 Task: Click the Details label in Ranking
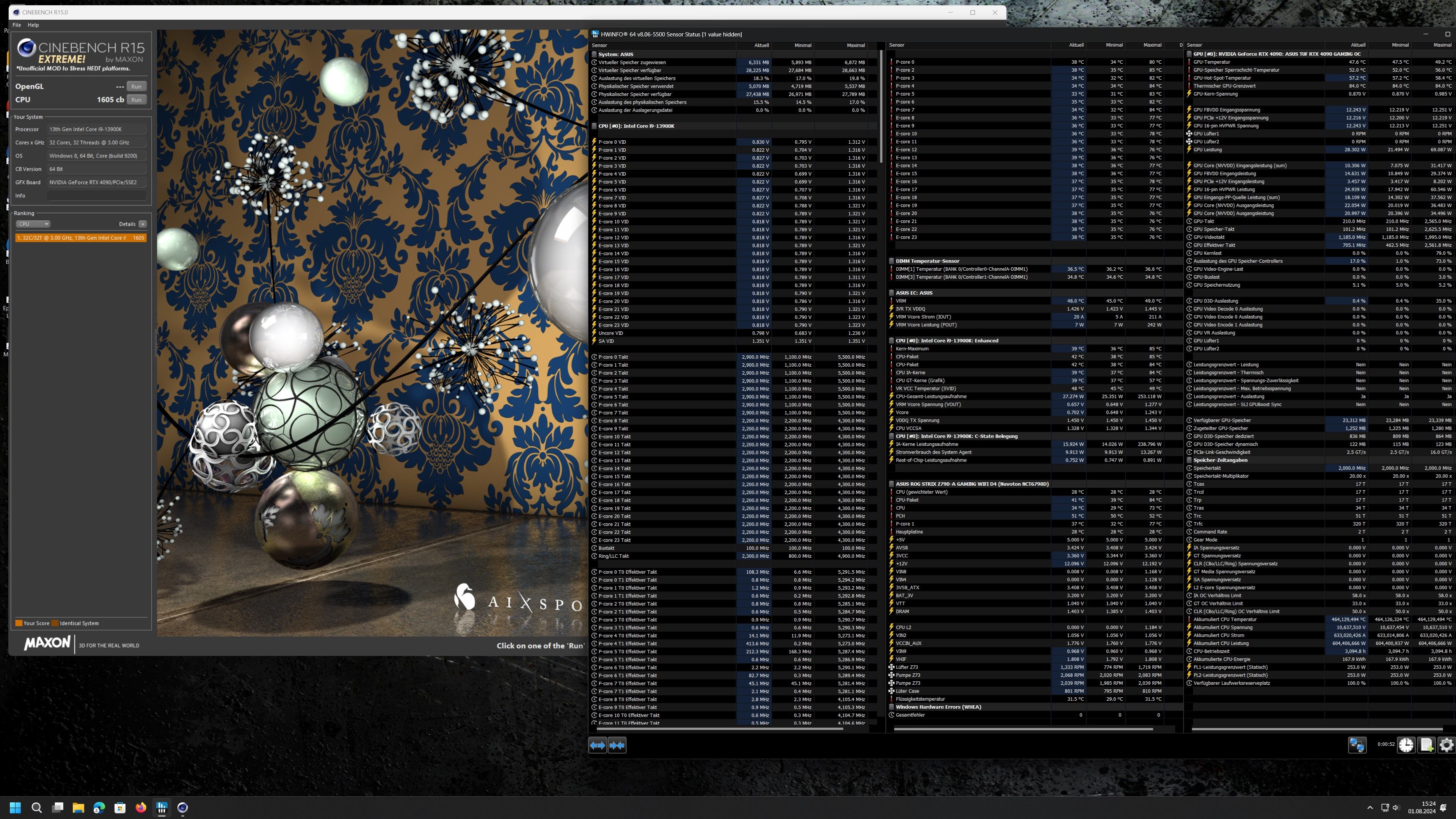[x=127, y=224]
